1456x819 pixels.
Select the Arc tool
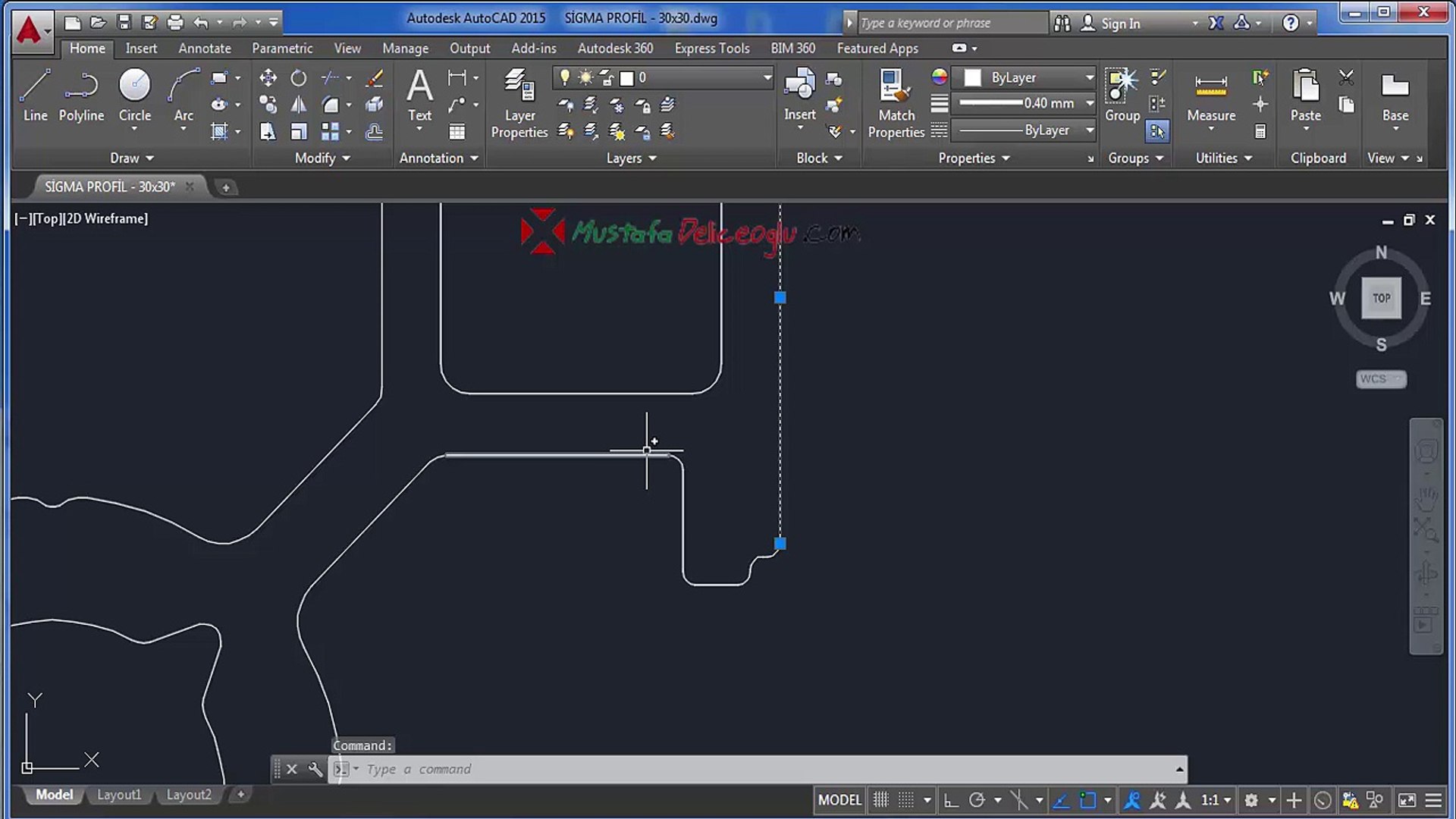click(x=184, y=95)
